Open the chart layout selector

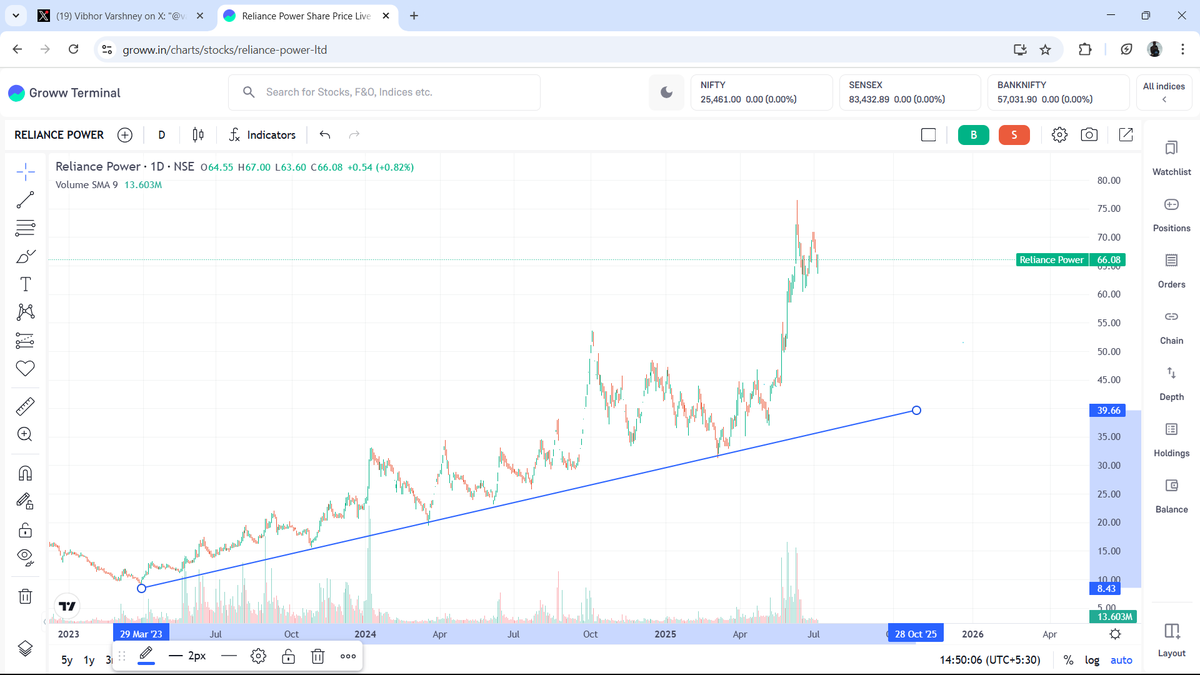point(928,135)
